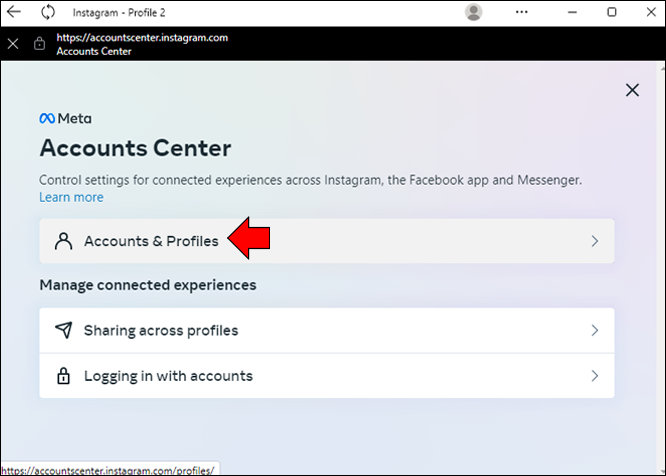Click the lock icon beside Logging in
Image resolution: width=666 pixels, height=476 pixels.
tap(63, 376)
